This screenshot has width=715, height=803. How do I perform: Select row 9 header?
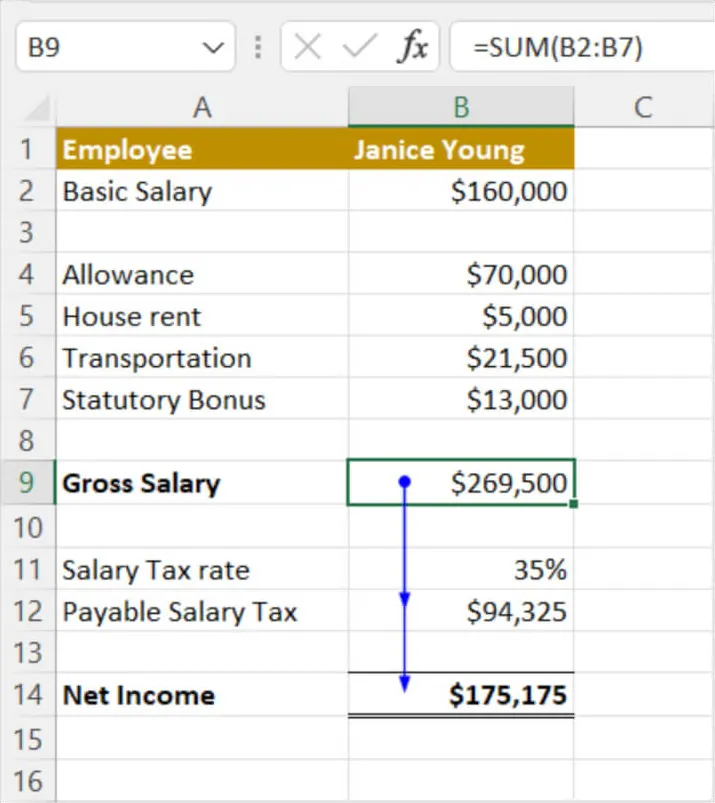27,483
